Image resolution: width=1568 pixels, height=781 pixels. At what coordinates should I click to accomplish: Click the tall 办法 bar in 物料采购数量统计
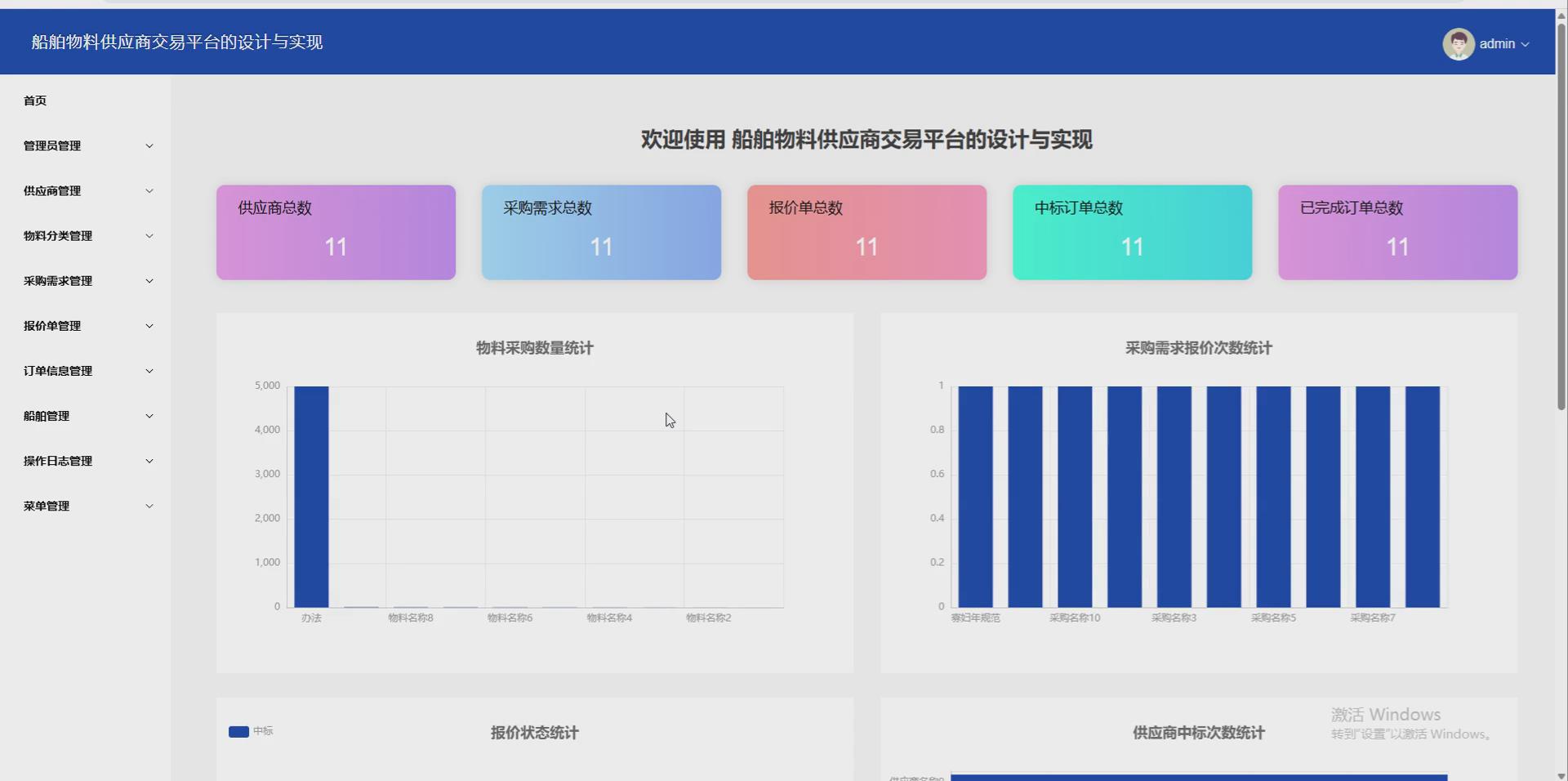tap(311, 497)
